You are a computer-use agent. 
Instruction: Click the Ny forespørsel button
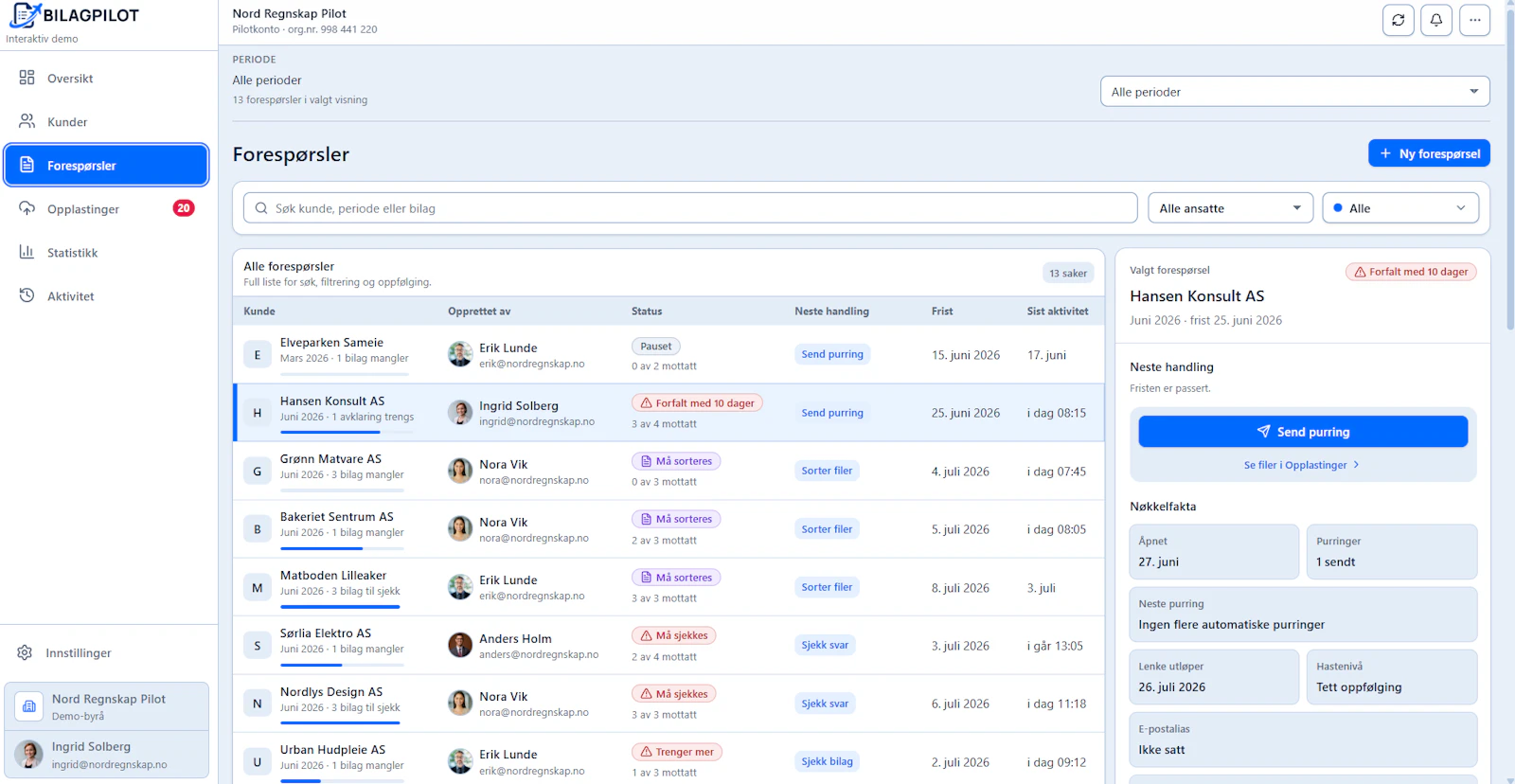click(x=1429, y=153)
